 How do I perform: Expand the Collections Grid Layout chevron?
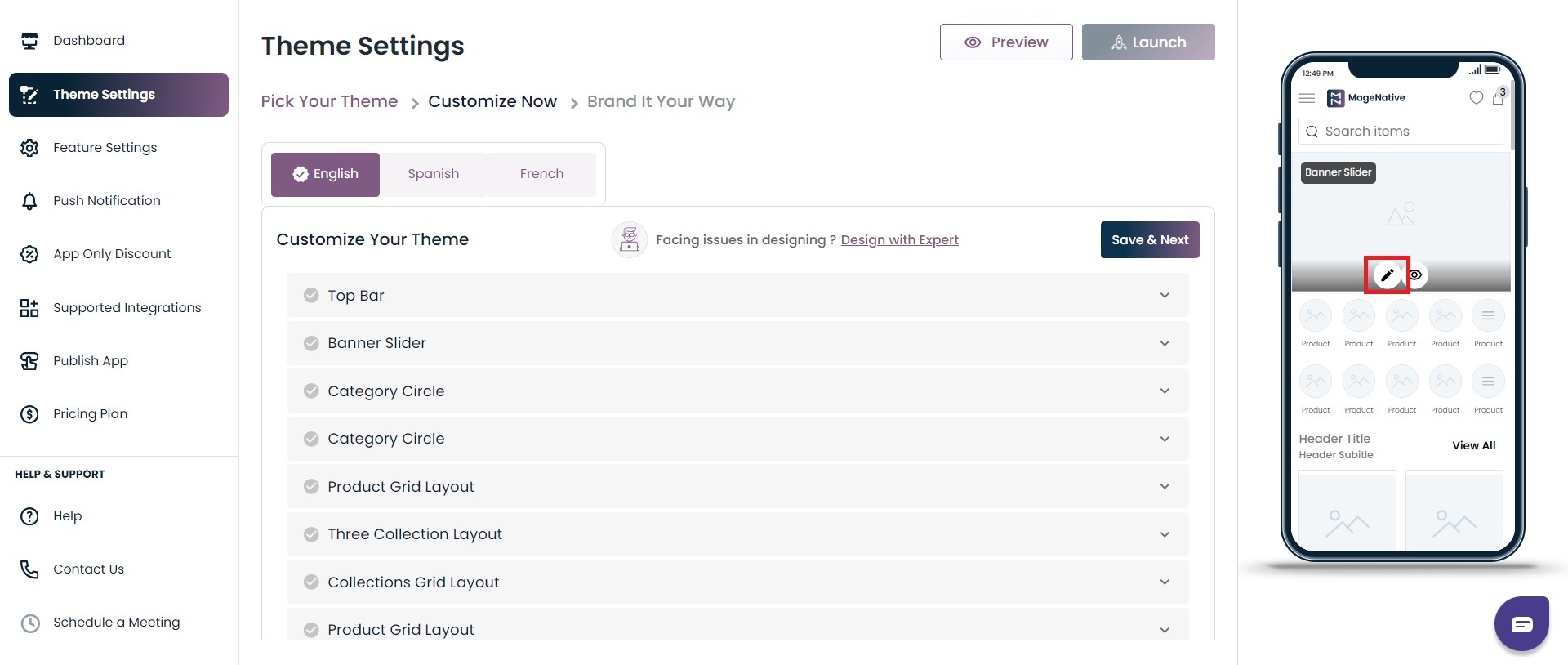[1165, 582]
